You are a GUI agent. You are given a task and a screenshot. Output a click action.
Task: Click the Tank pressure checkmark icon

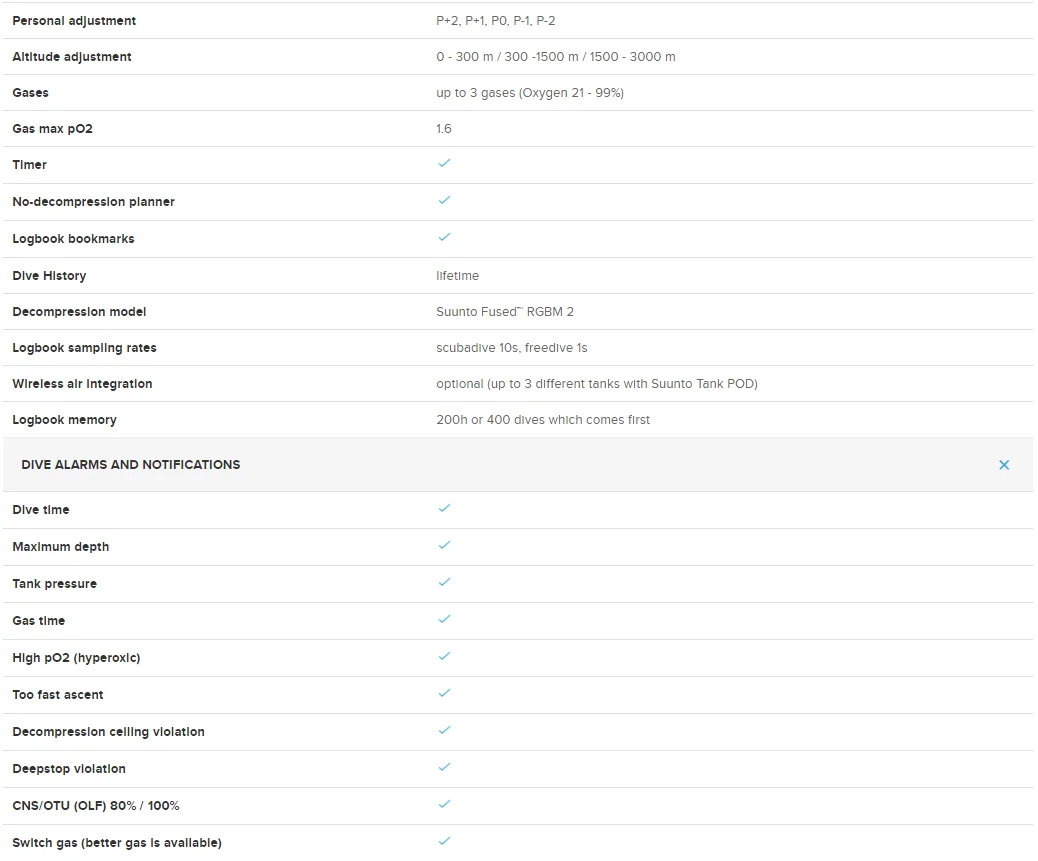click(444, 582)
